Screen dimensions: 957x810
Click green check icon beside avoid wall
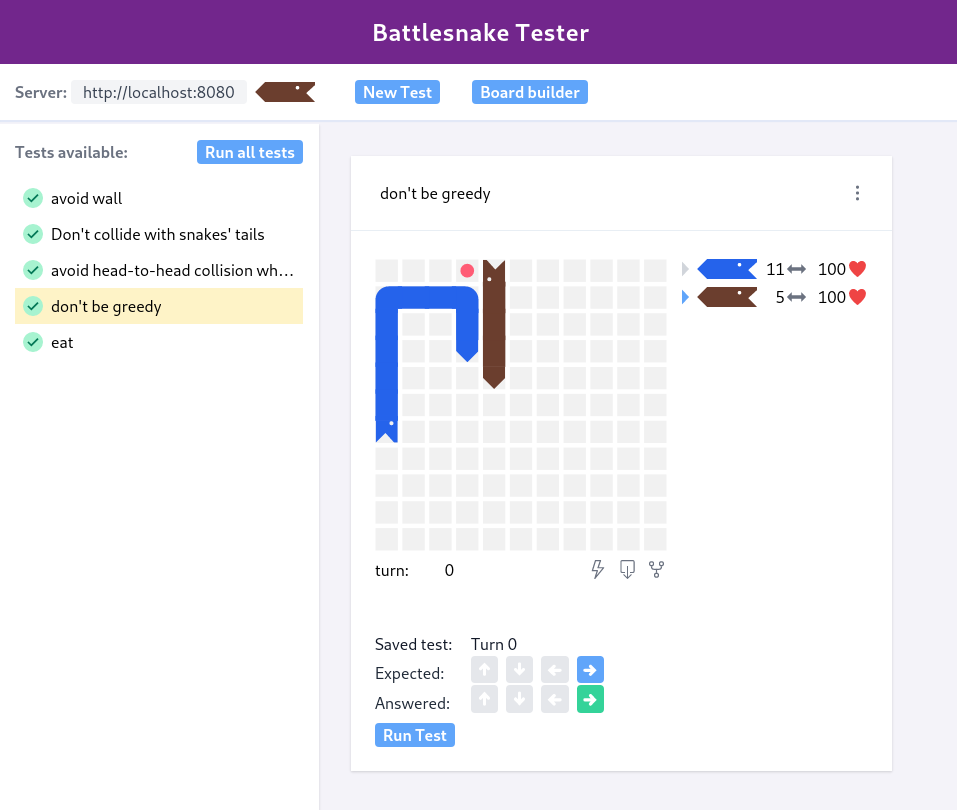tap(33, 198)
